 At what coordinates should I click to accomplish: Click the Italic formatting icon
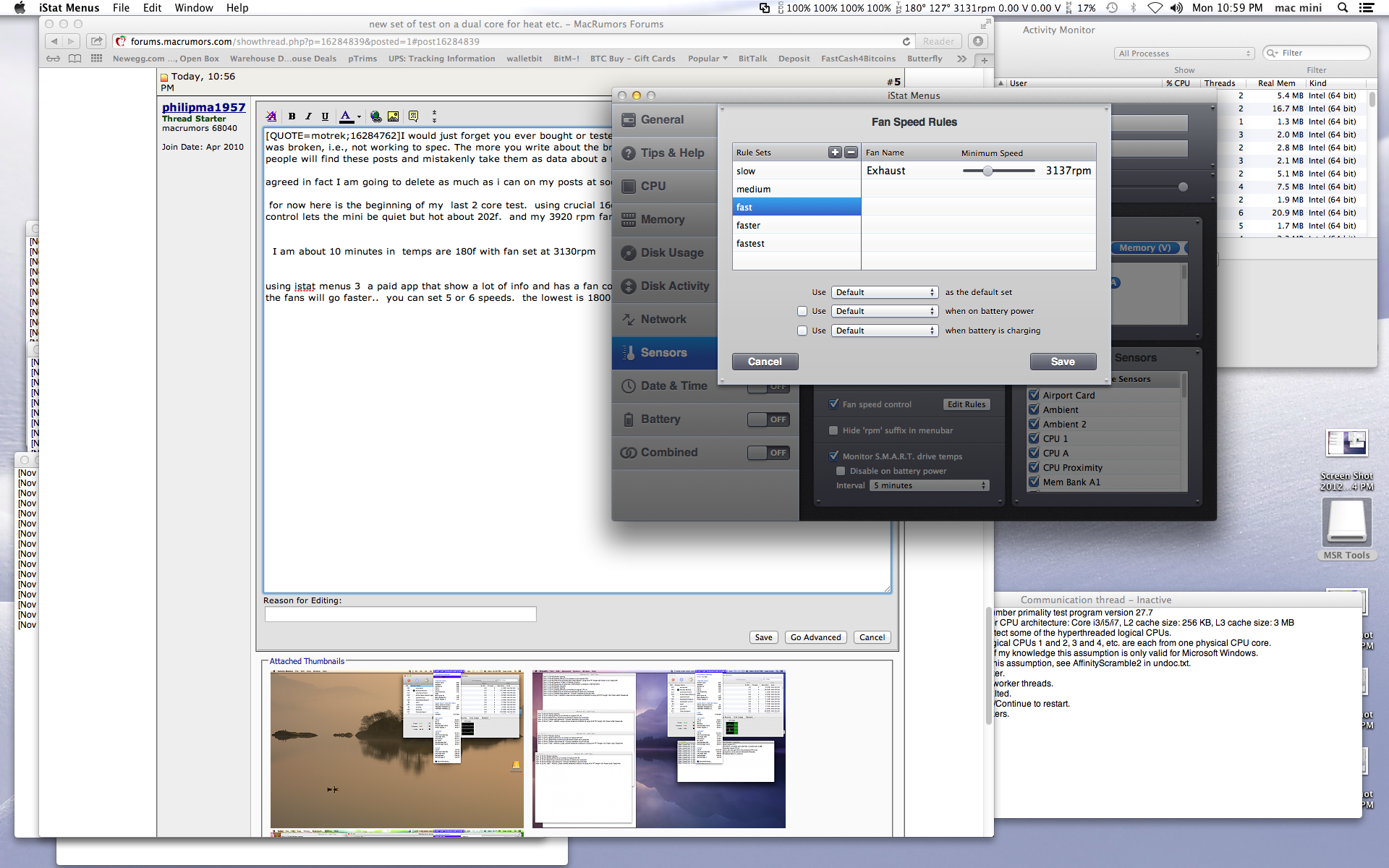(x=308, y=116)
